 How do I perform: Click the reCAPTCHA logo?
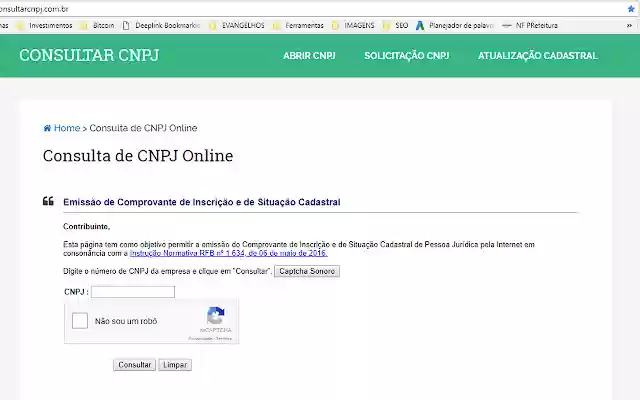[x=216, y=316]
